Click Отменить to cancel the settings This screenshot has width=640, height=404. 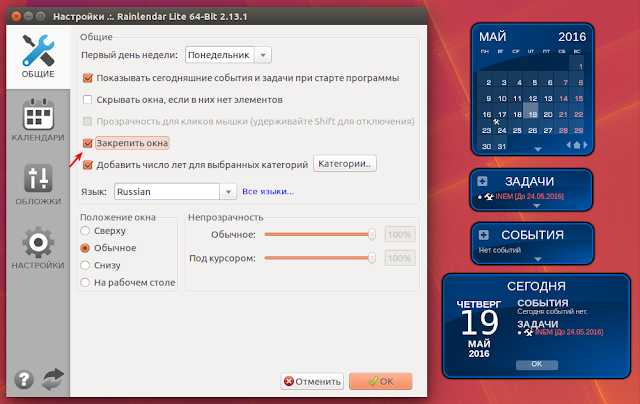312,381
